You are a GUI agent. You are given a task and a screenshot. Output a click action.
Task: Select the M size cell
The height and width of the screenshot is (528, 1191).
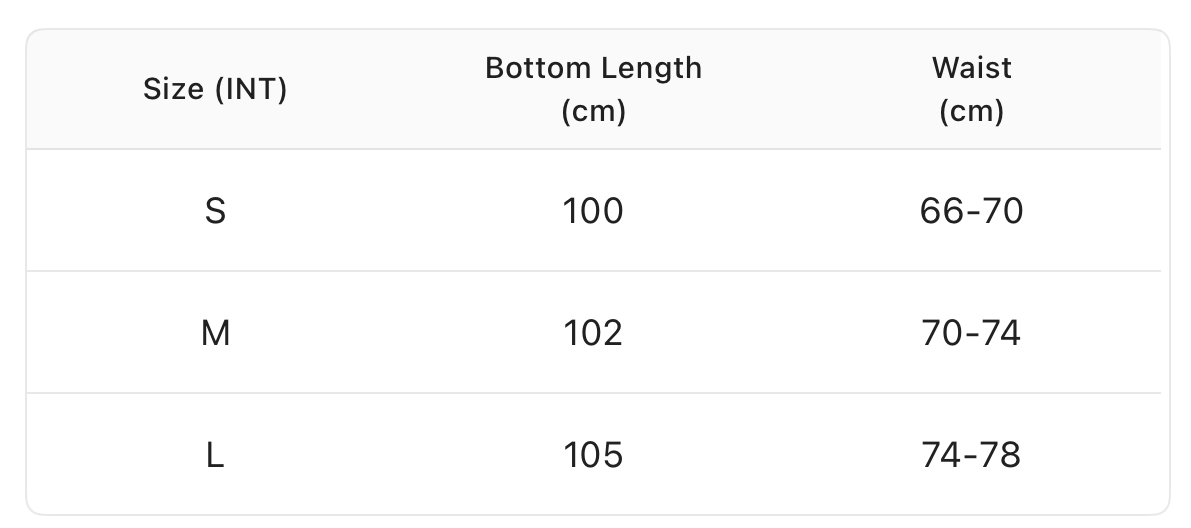pos(215,333)
